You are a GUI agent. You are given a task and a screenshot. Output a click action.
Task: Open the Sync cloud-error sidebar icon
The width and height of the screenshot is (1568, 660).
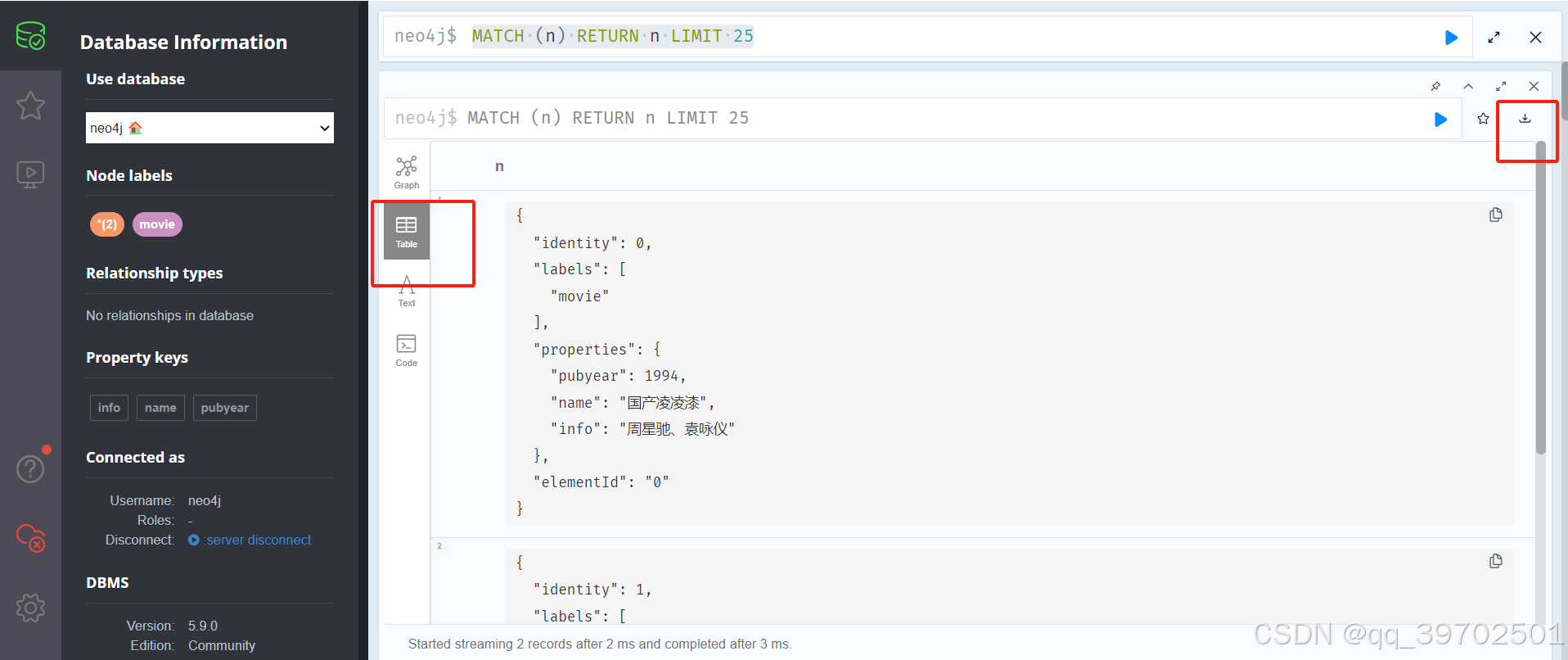[30, 538]
